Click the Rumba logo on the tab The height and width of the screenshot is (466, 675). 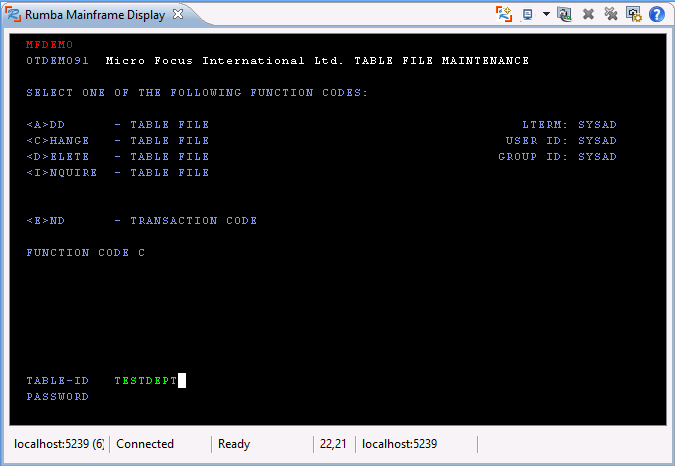(14, 15)
